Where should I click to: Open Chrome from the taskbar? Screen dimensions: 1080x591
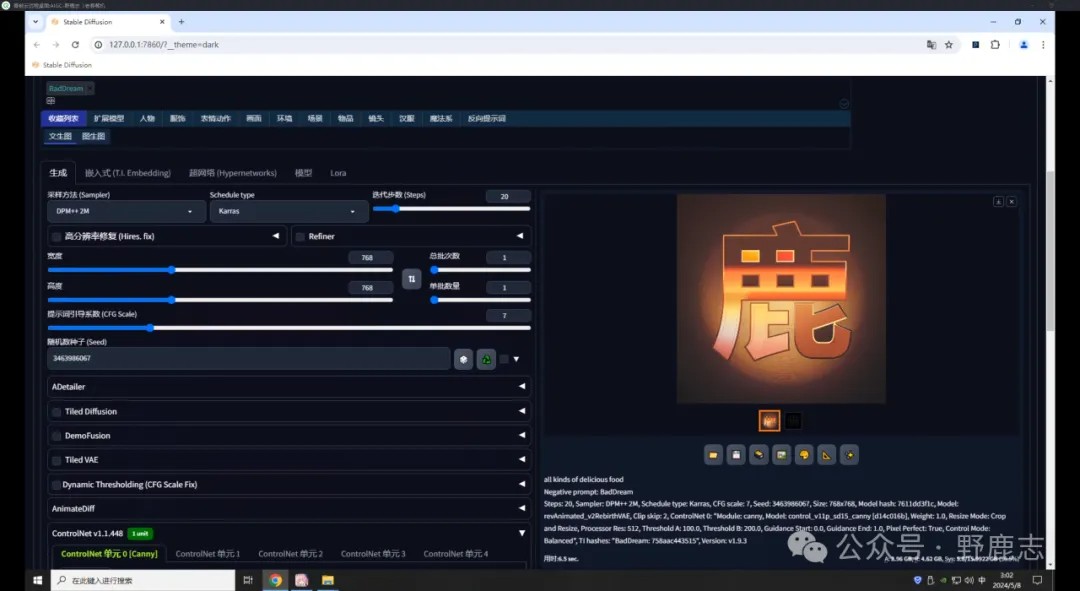(276, 580)
